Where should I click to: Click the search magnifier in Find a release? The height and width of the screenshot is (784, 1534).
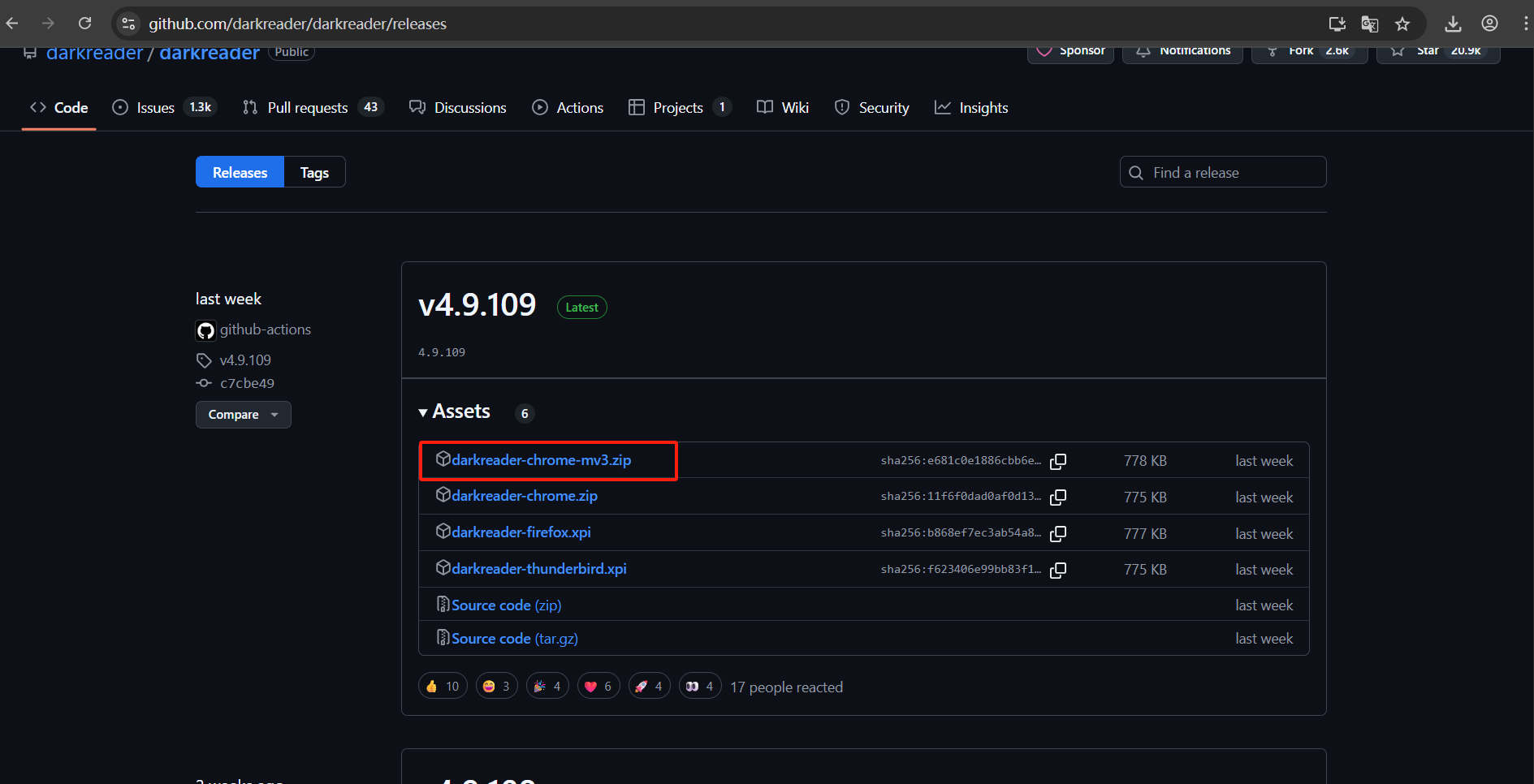tap(1136, 173)
